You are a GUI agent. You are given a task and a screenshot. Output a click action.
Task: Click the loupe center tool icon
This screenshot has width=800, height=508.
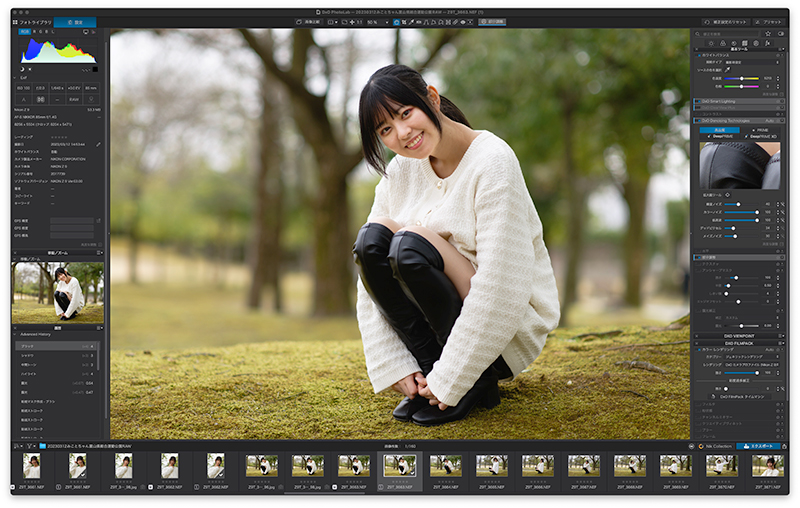coord(728,194)
